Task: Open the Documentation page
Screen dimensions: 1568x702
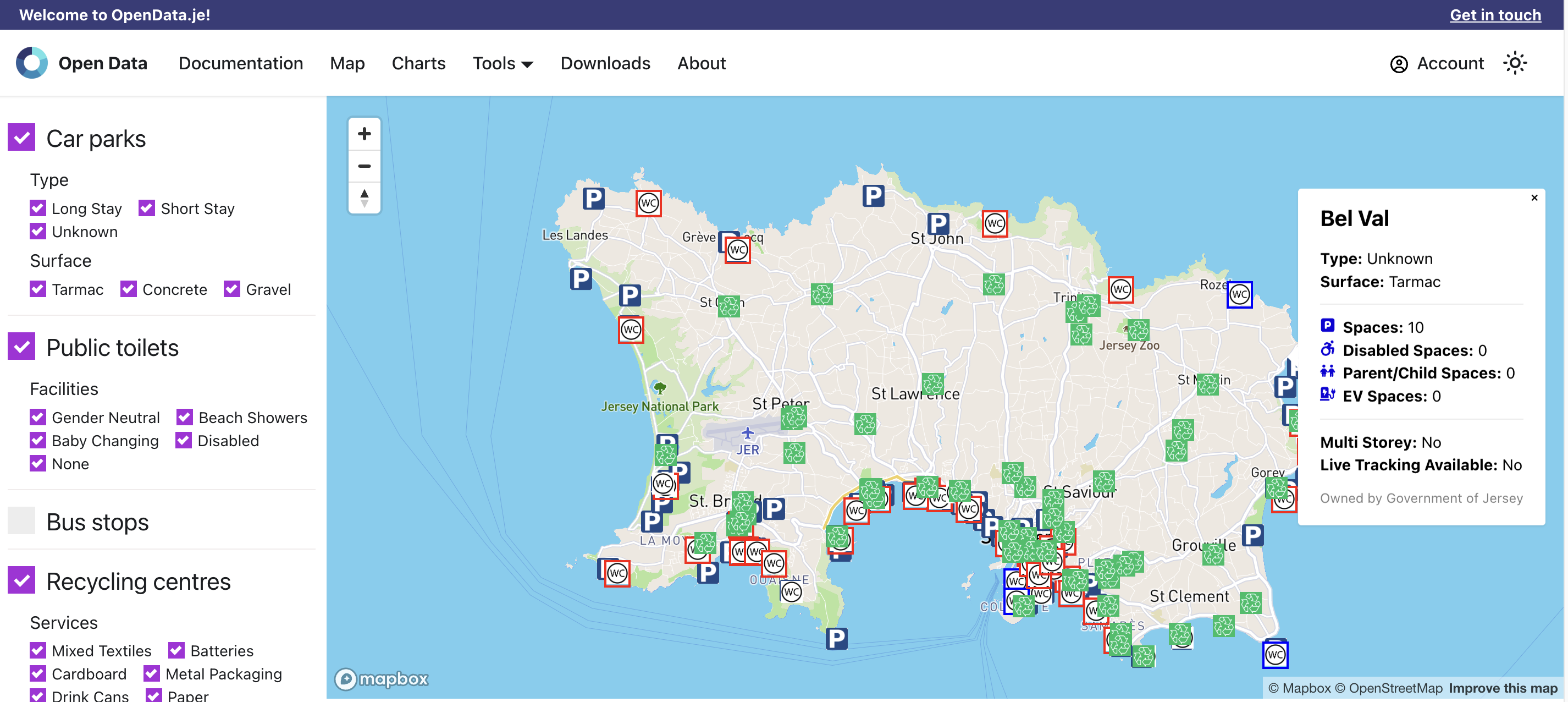Action: click(x=240, y=63)
